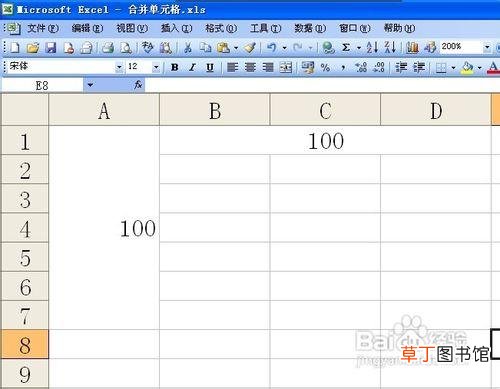500x389 pixels.
Task: Click the Permission icon in the toolbar
Action: pyautogui.click(x=69, y=48)
